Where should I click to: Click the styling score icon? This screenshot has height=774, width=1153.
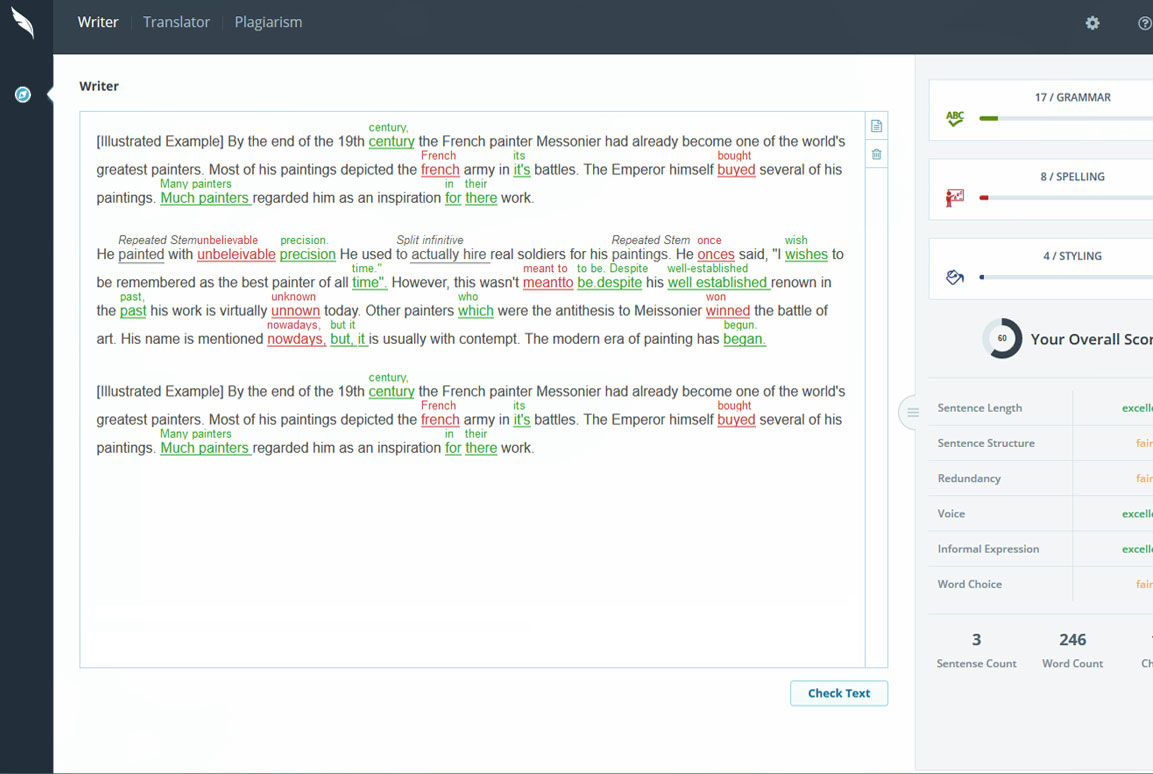[x=954, y=277]
